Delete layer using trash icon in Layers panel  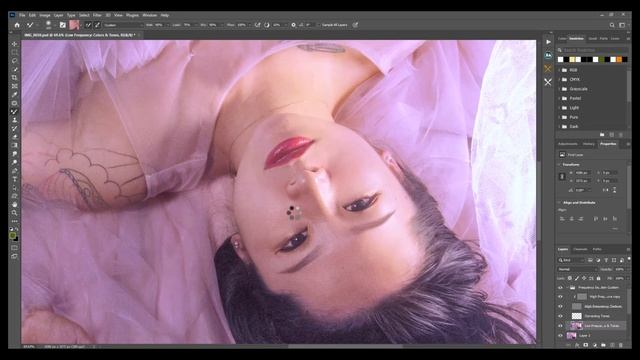coord(621,345)
